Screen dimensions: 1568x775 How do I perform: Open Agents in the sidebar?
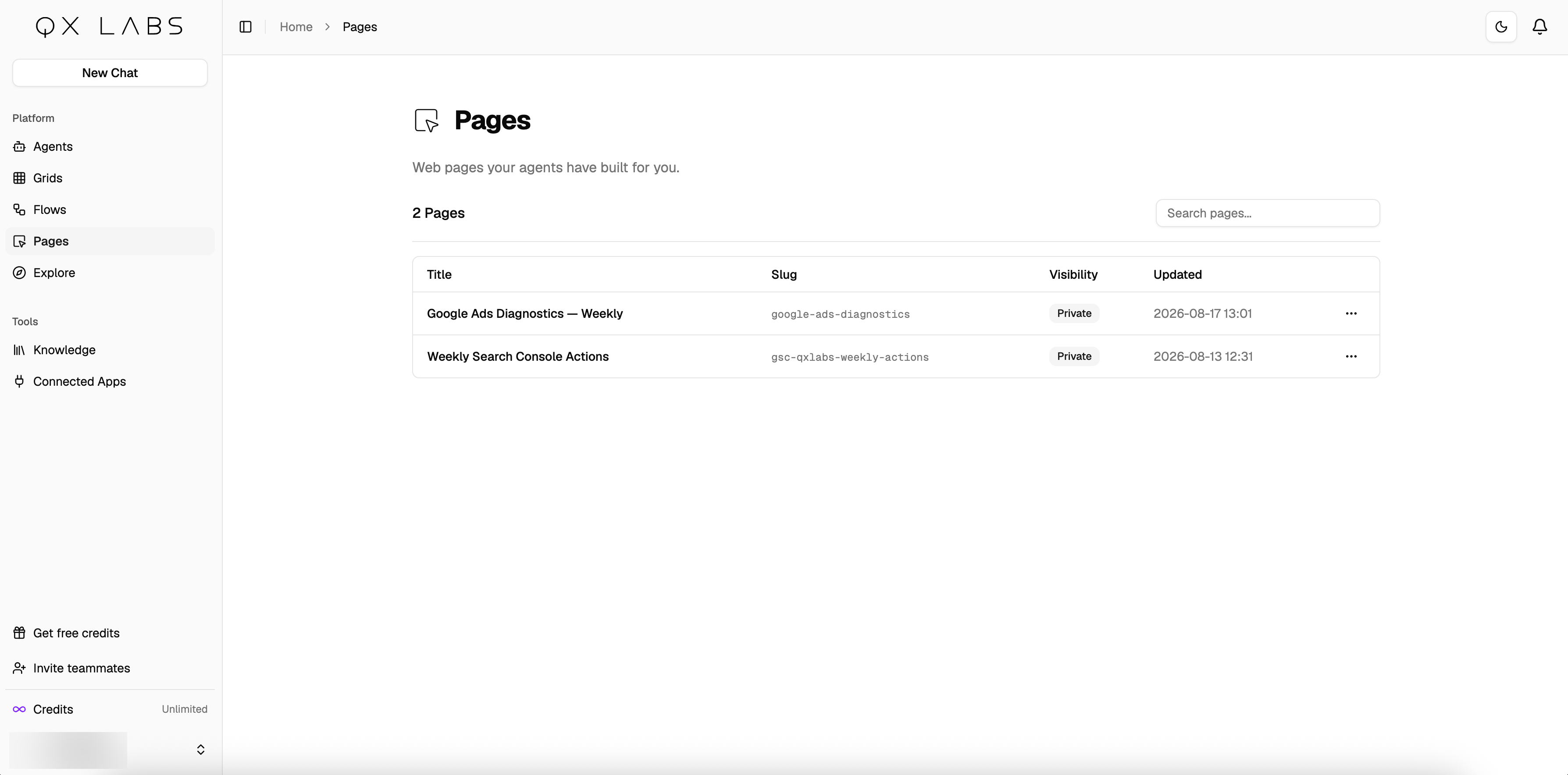tap(110, 146)
